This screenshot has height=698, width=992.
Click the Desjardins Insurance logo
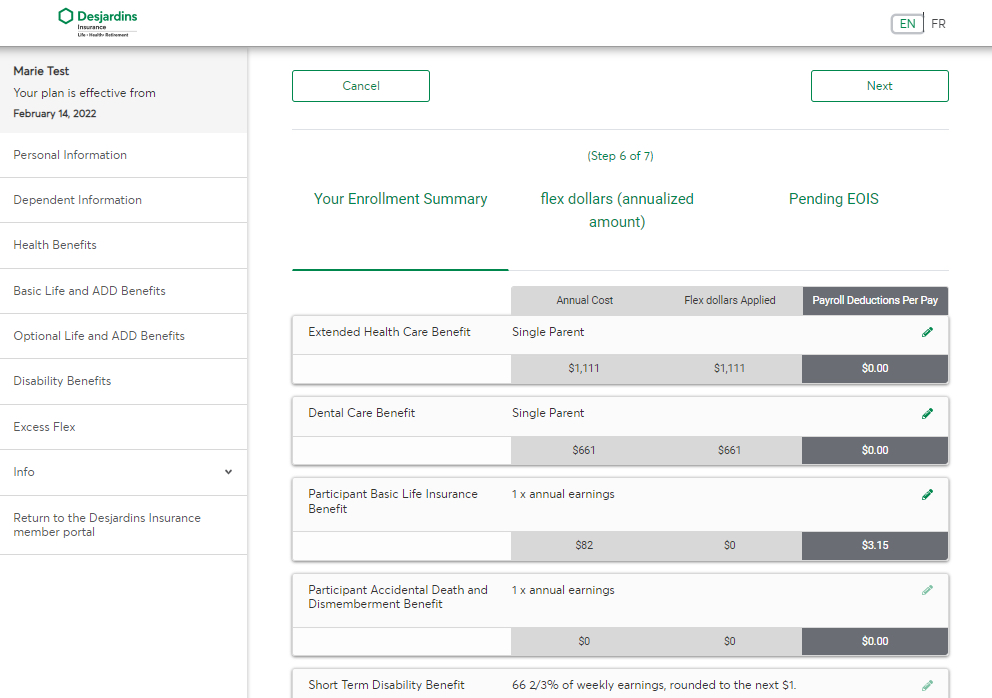click(97, 22)
